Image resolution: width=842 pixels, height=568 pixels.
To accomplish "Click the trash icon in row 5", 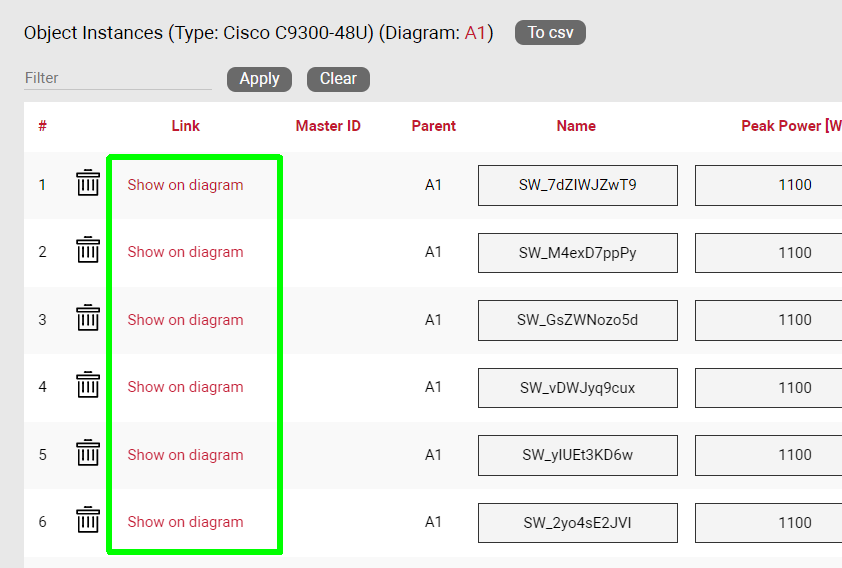I will click(88, 453).
